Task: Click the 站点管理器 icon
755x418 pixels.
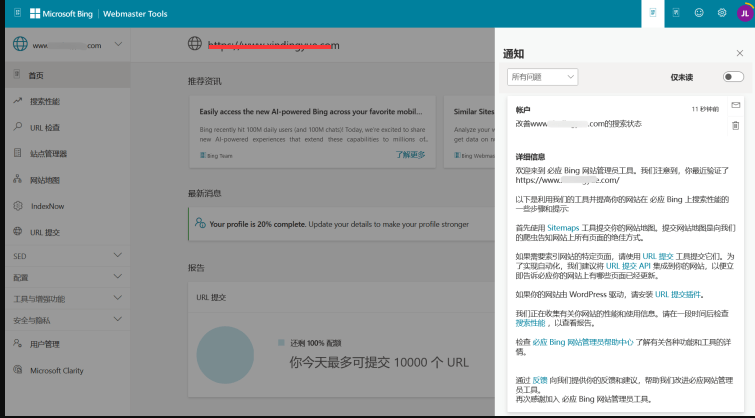Action: click(x=18, y=153)
